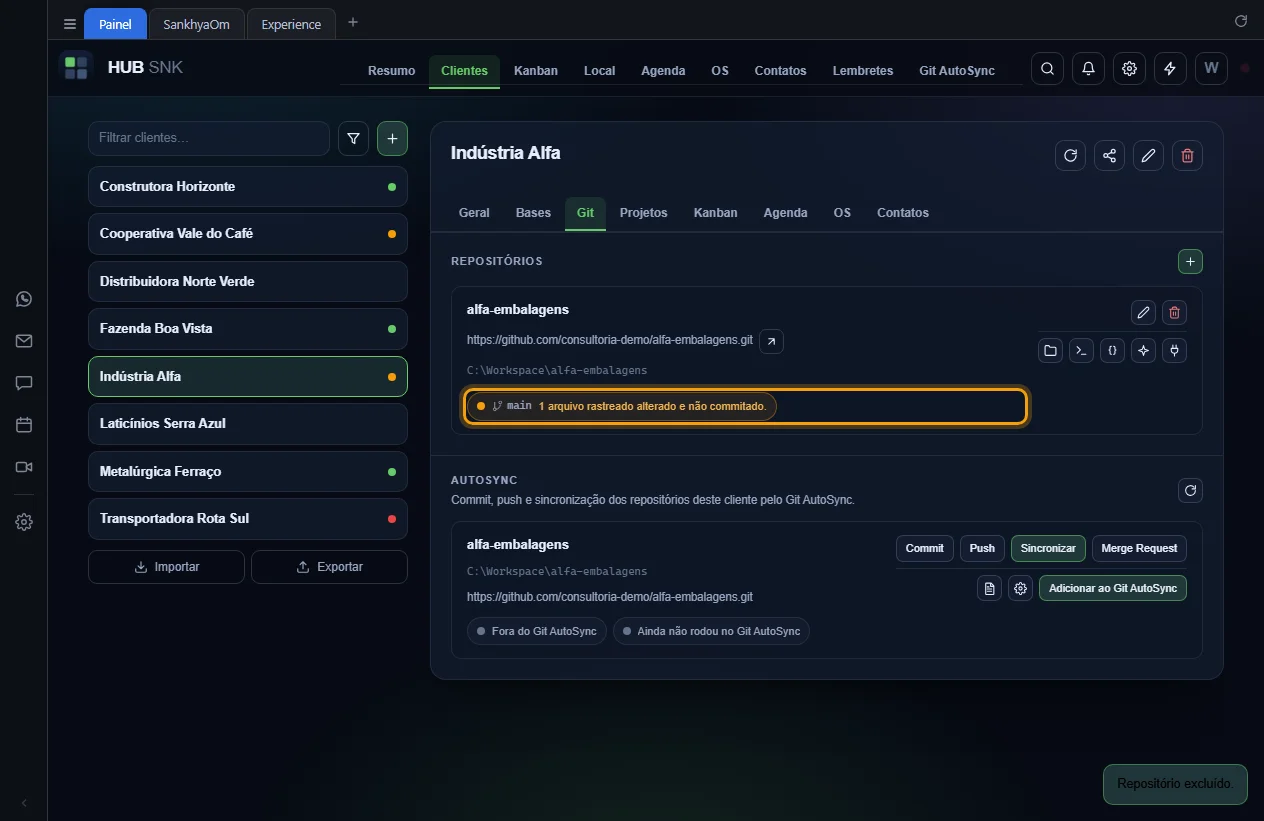Click Adicionar ao Git AutoSync
Screen dimensions: 1264x821
click(1113, 589)
